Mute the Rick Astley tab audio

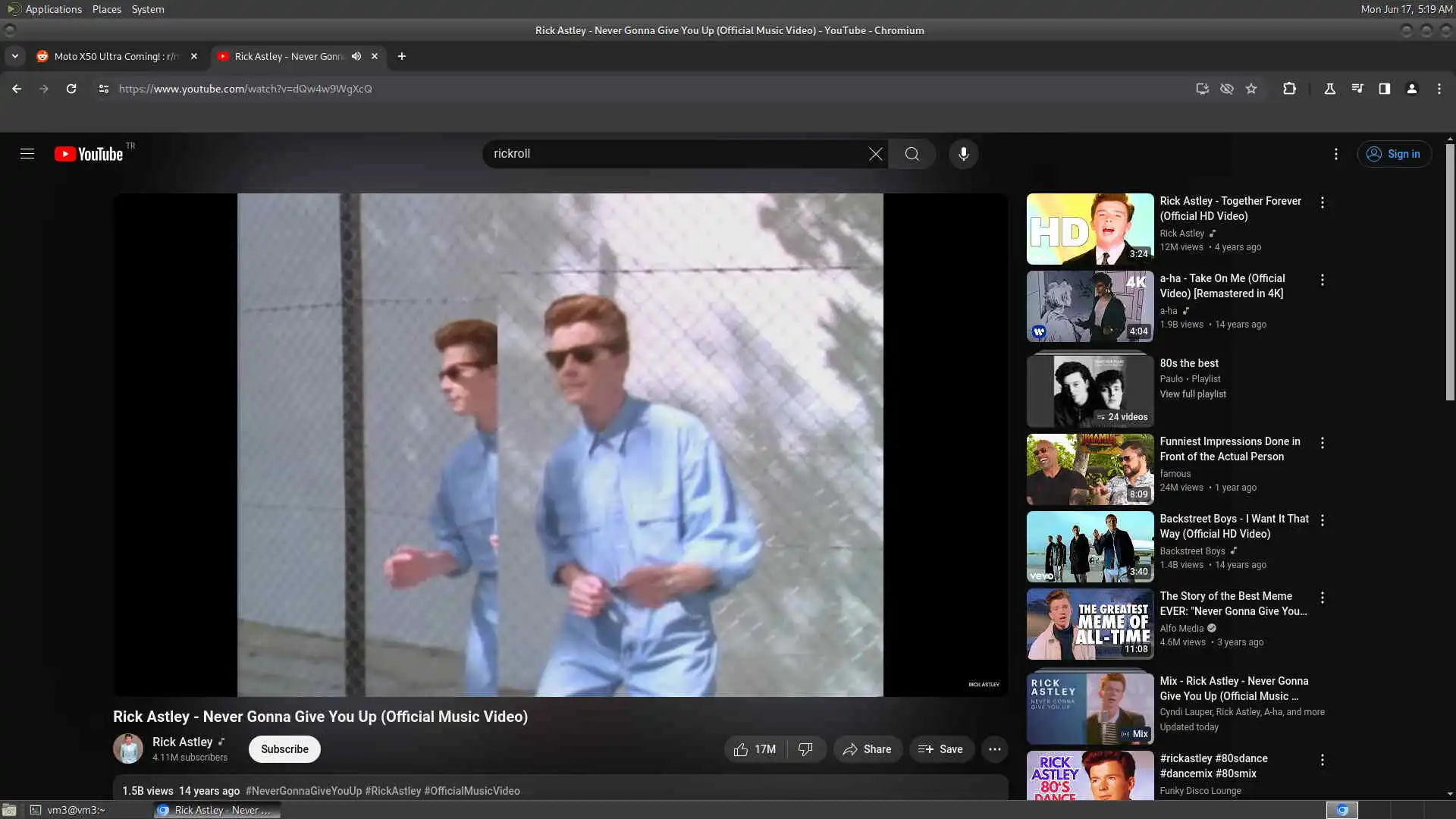click(356, 56)
